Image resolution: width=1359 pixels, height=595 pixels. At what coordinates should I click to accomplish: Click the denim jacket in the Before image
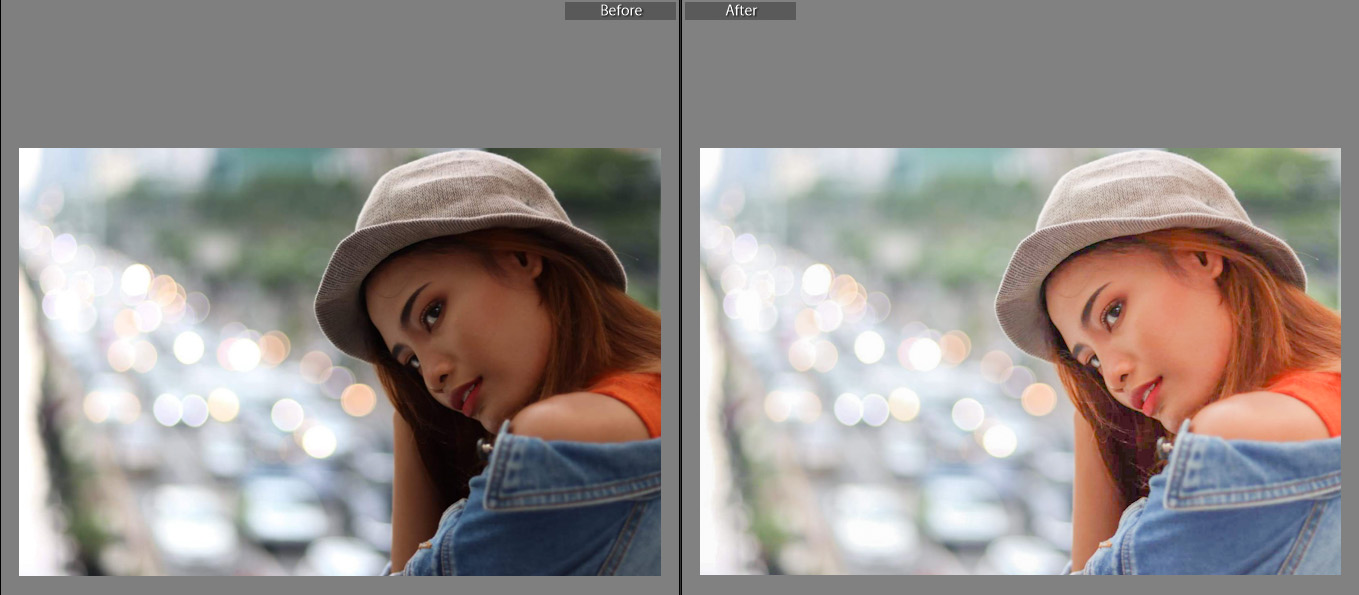(x=570, y=510)
